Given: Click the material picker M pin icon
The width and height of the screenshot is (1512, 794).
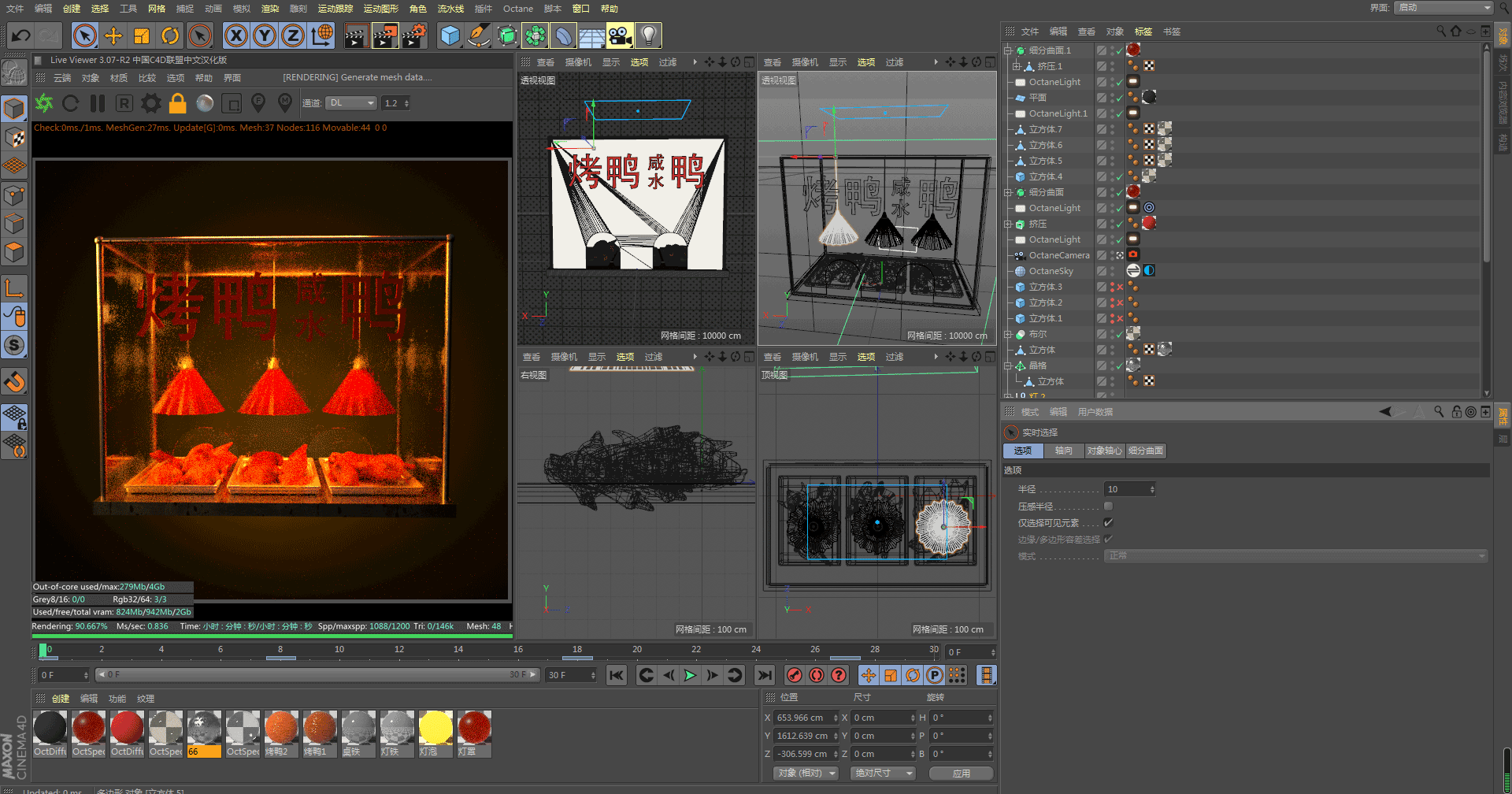Looking at the screenshot, I should tap(285, 103).
